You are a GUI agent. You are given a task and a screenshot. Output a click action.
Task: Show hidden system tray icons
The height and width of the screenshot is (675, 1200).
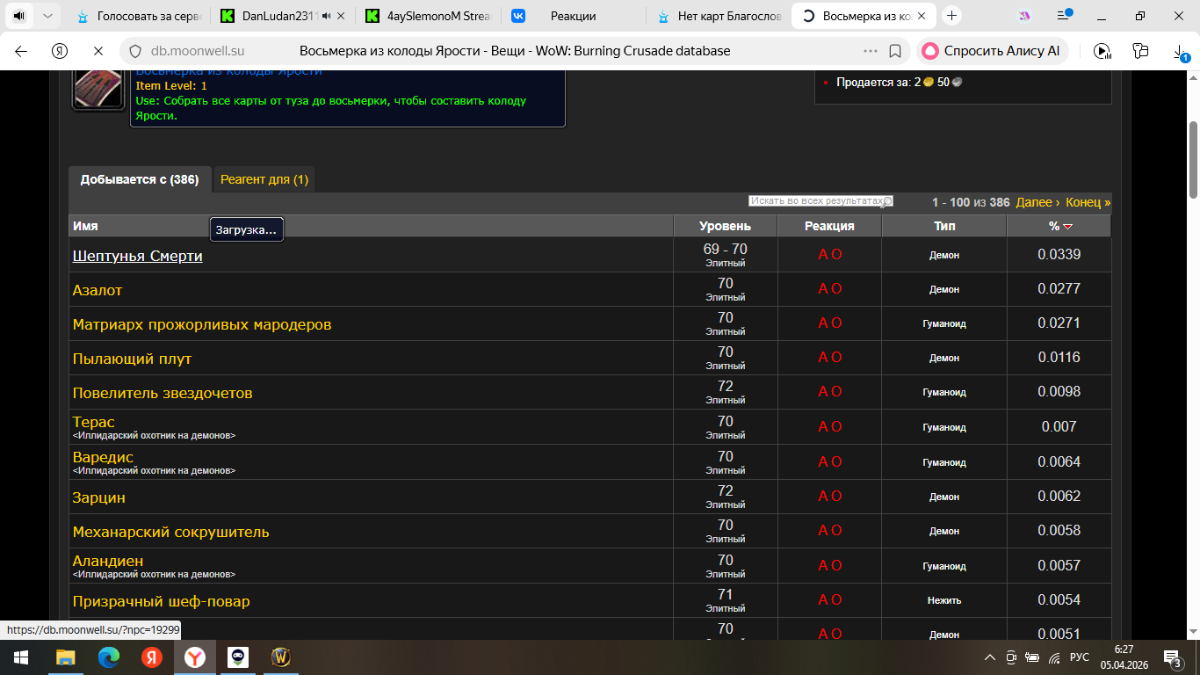coord(990,657)
